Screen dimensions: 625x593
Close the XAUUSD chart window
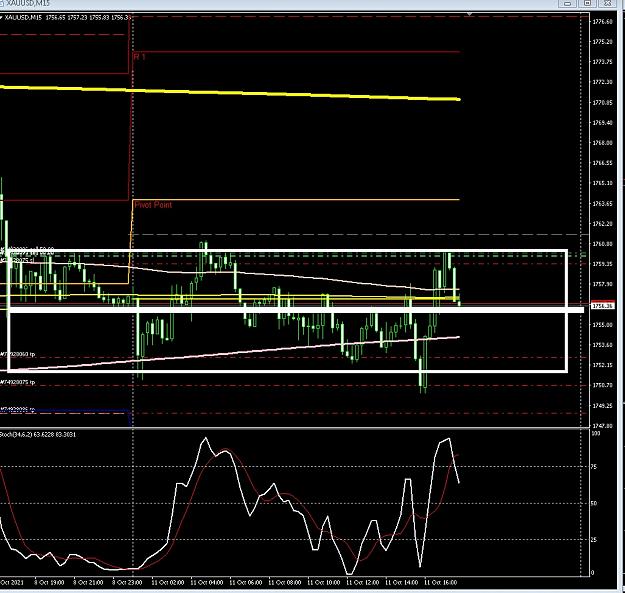pos(607,3)
